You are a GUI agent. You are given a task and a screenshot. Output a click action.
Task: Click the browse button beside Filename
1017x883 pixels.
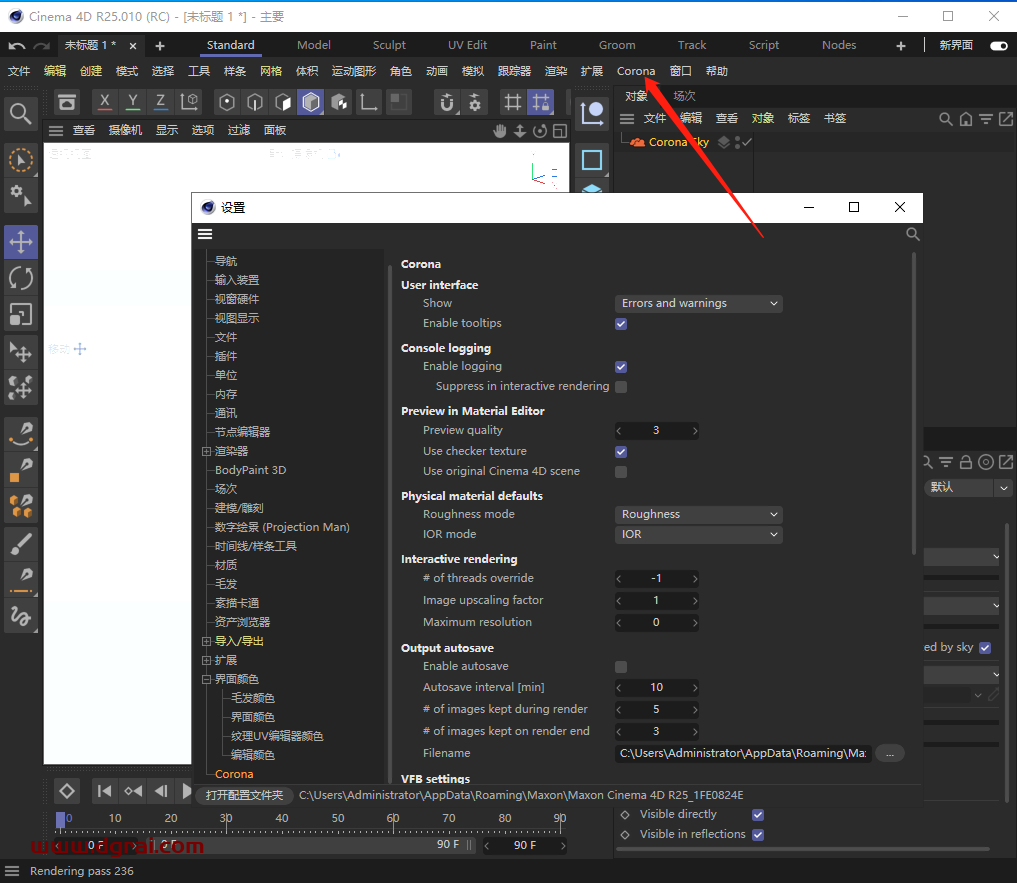pos(889,753)
